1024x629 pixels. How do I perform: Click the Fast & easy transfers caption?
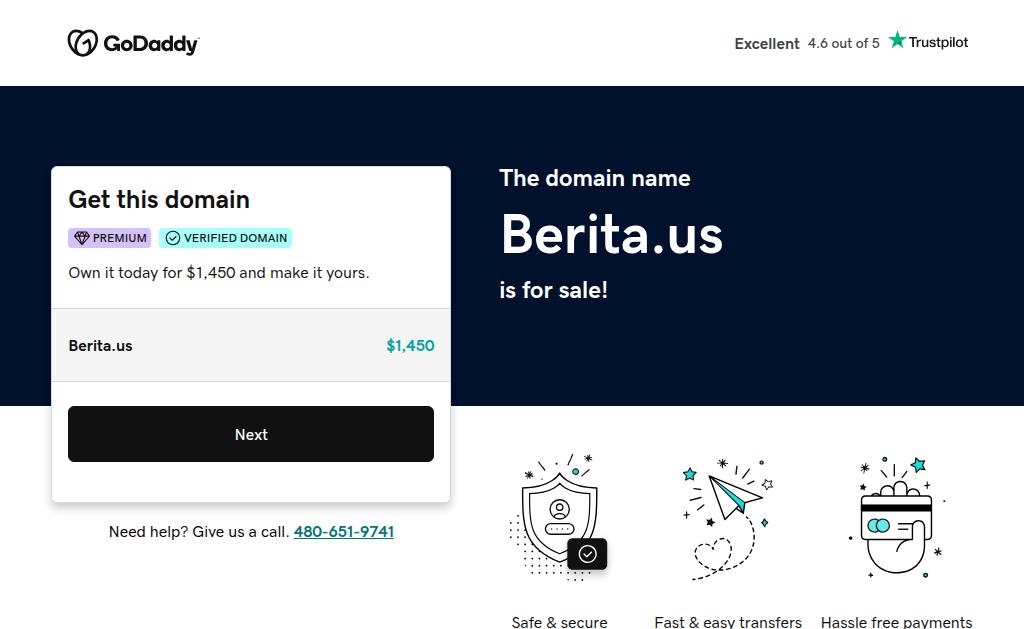pyautogui.click(x=728, y=622)
